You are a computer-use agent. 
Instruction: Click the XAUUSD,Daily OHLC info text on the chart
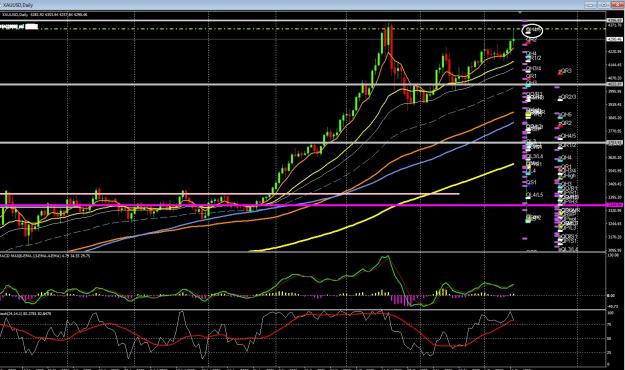(x=45, y=15)
